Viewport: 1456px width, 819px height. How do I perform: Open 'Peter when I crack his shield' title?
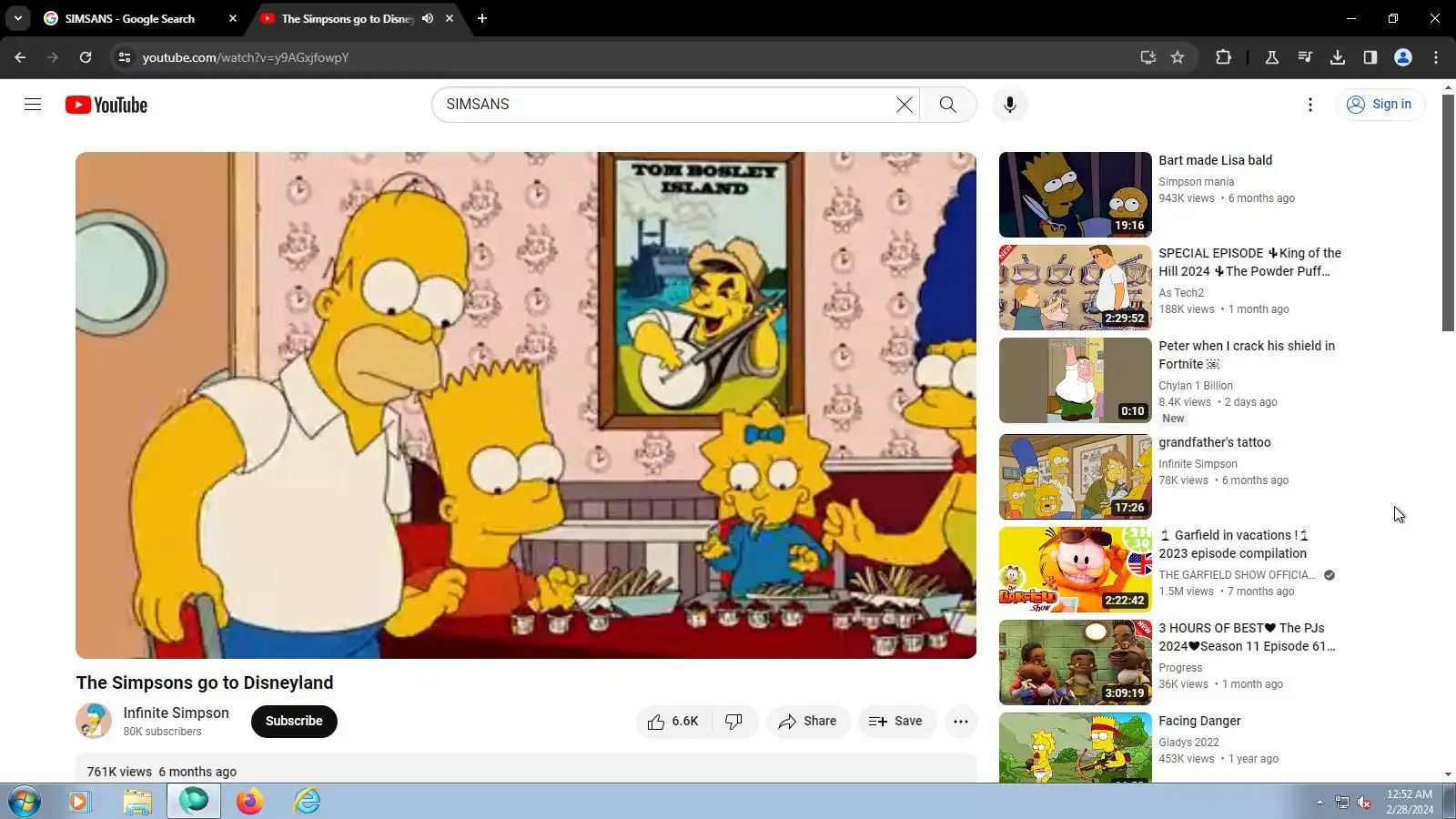(x=1247, y=355)
